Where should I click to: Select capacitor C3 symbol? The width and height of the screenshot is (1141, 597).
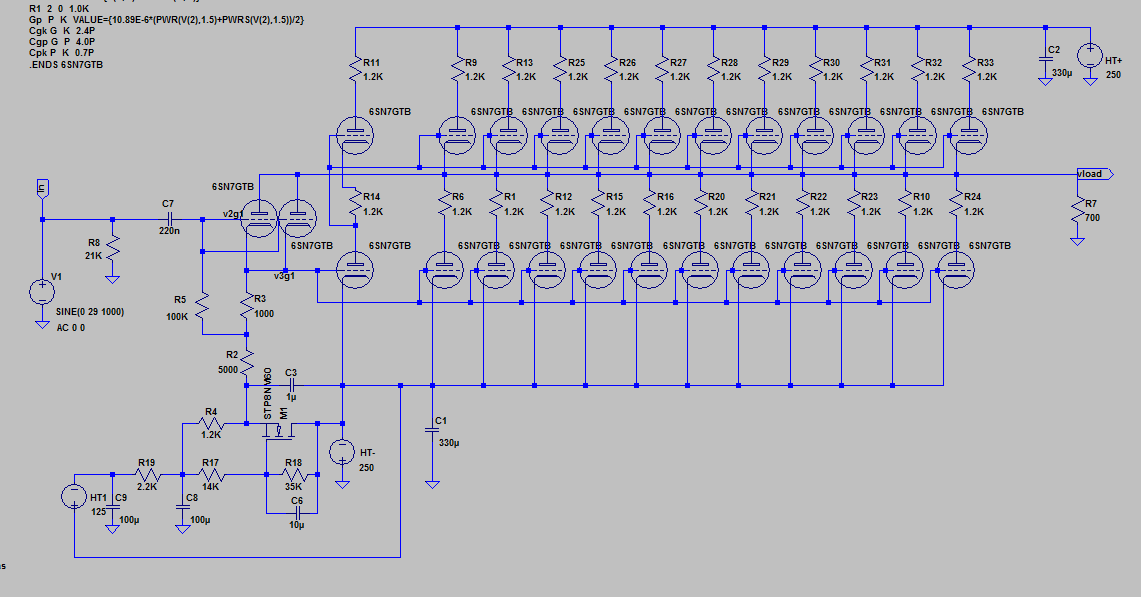[x=291, y=385]
